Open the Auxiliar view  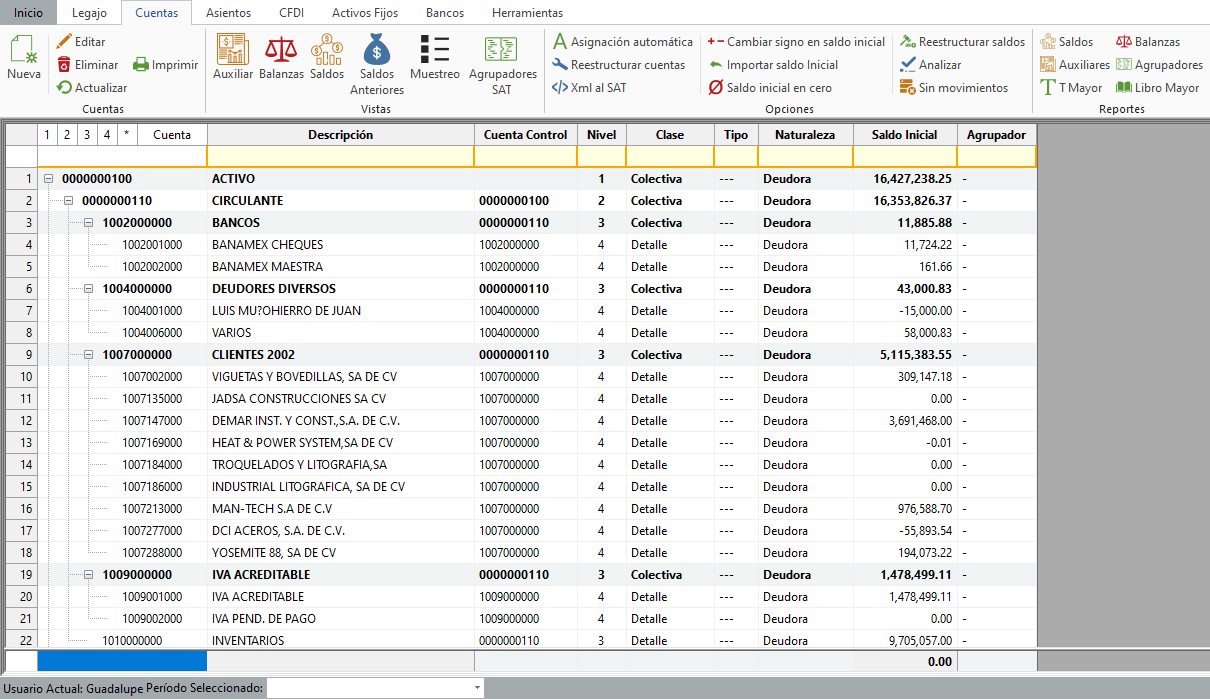[x=233, y=58]
